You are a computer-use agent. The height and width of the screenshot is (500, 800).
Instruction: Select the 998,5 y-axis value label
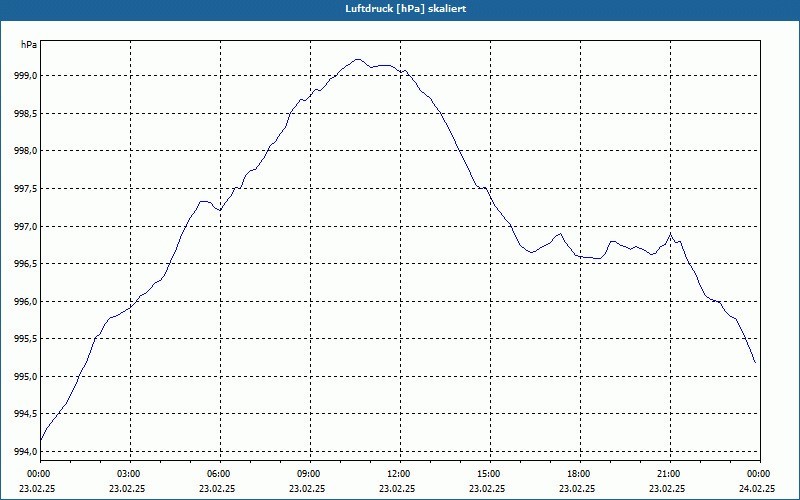click(25, 113)
